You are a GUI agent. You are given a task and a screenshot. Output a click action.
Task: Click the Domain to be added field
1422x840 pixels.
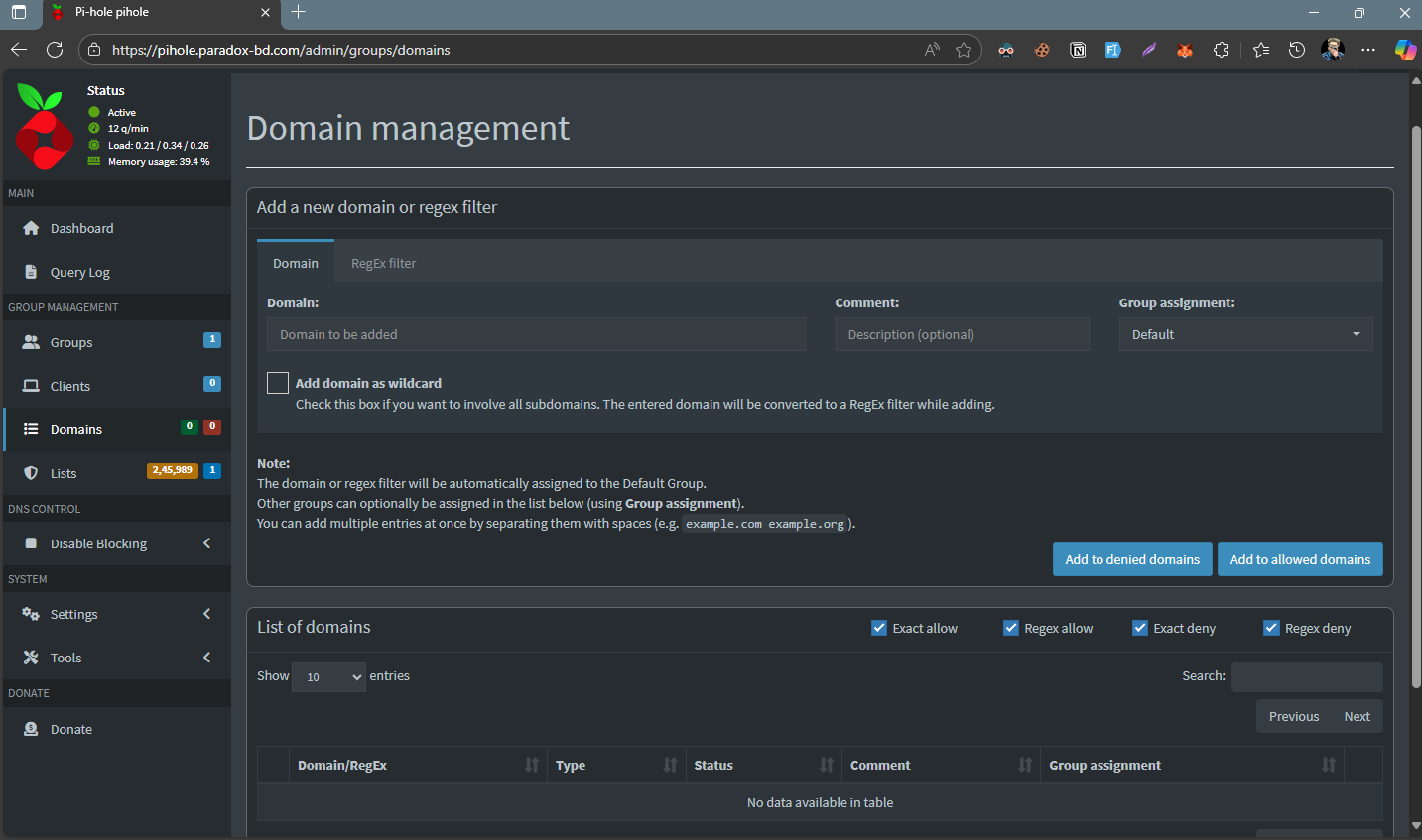(x=536, y=334)
